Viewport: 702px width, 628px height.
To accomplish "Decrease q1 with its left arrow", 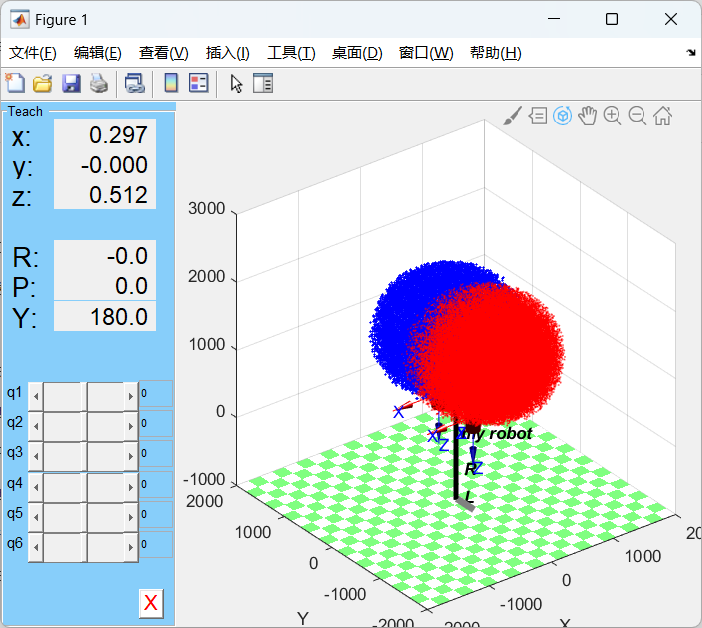I will tap(36, 397).
